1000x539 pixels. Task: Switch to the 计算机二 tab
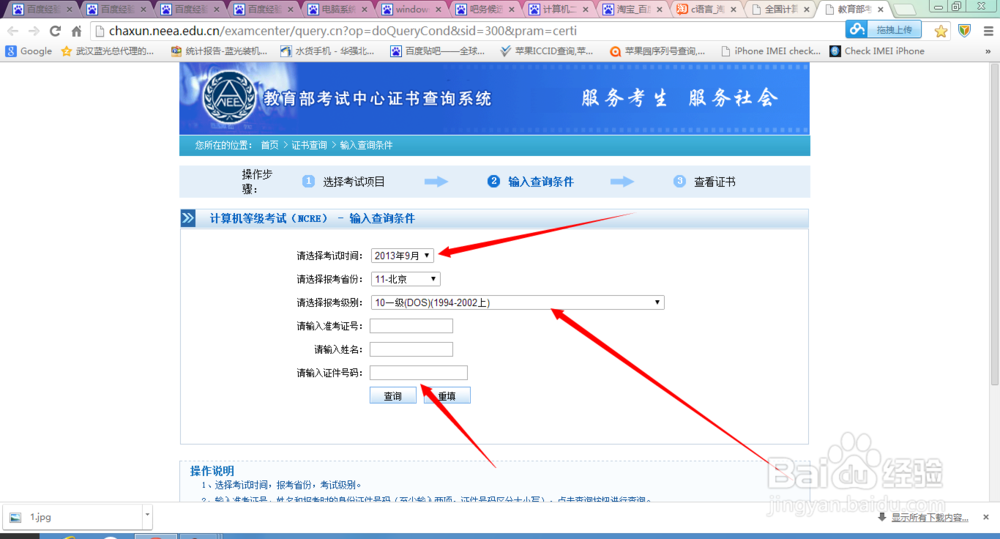(x=560, y=9)
